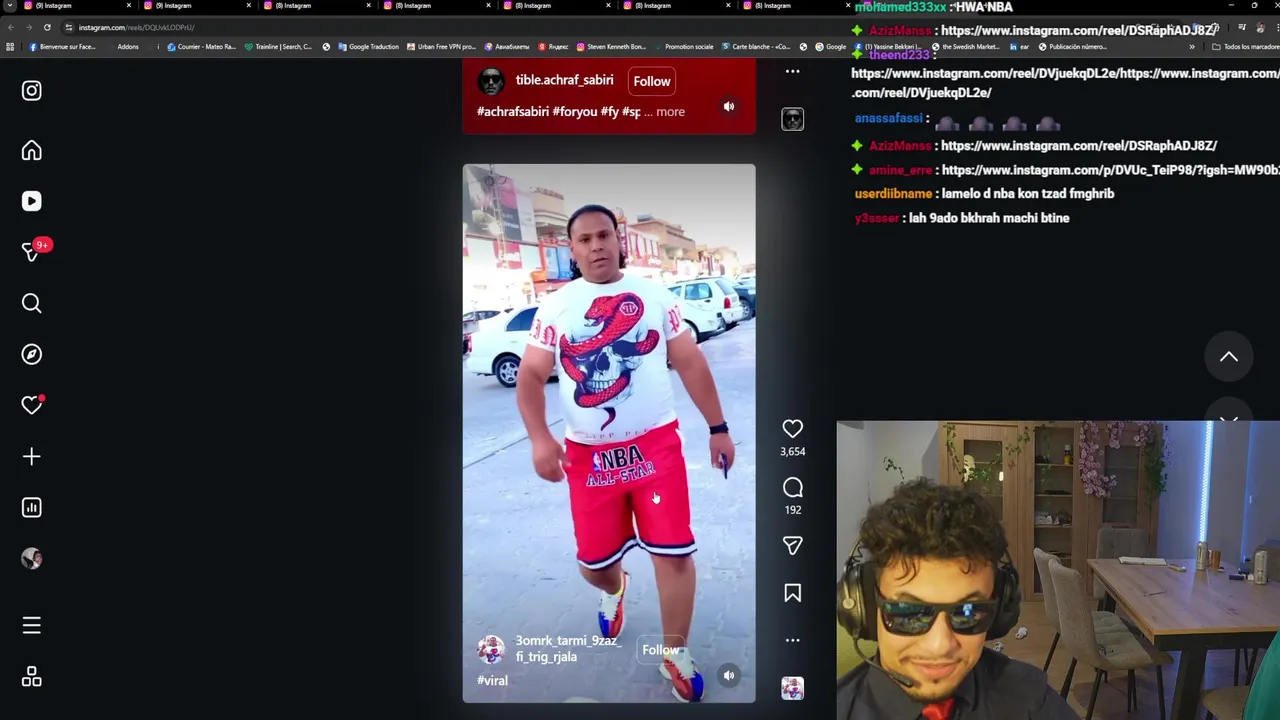1280x720 pixels.
Task: Expand caption with 'more' on achrafsabiri reel
Action: click(x=670, y=112)
